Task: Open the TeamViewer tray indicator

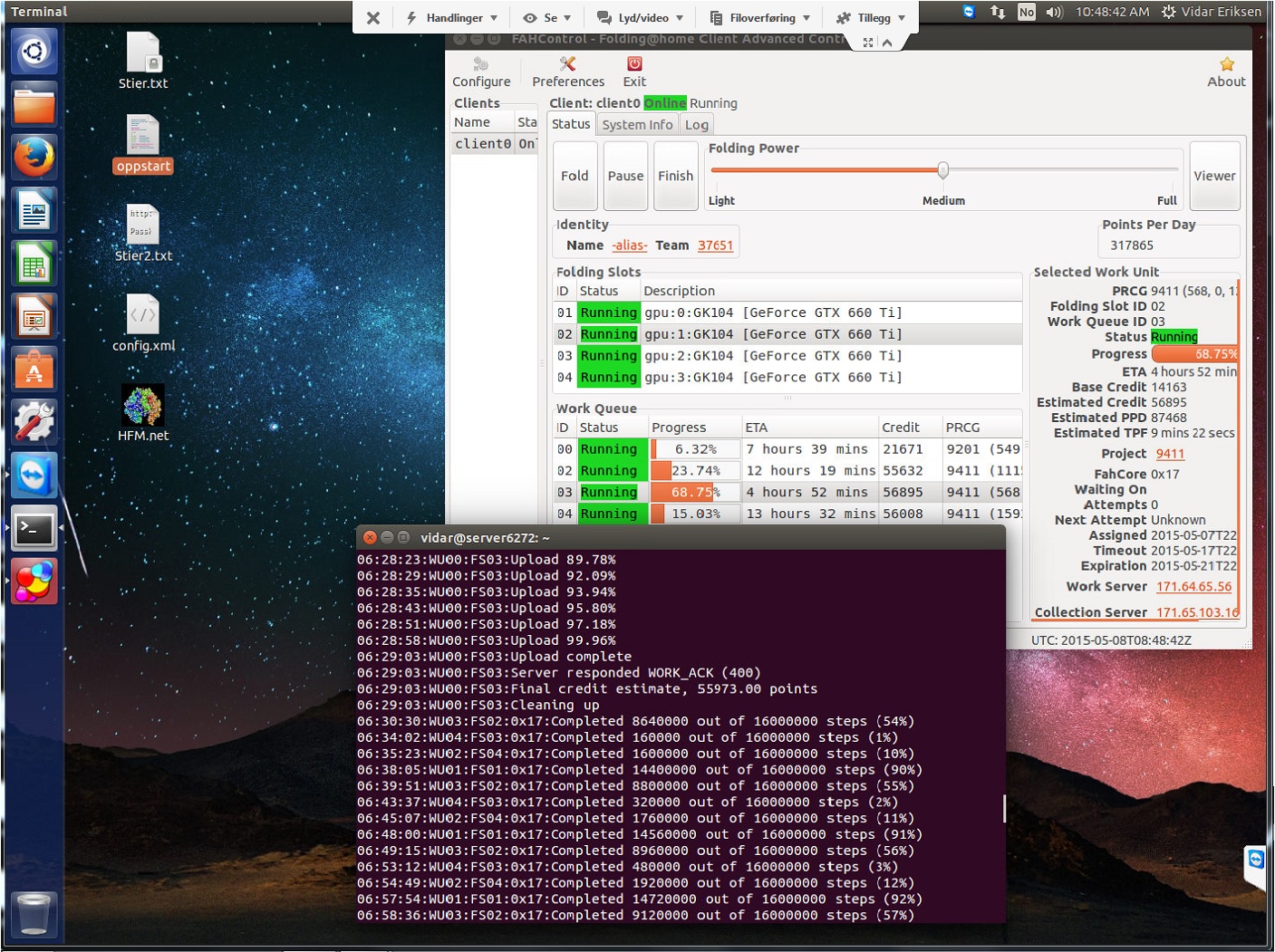Action: pos(969,12)
